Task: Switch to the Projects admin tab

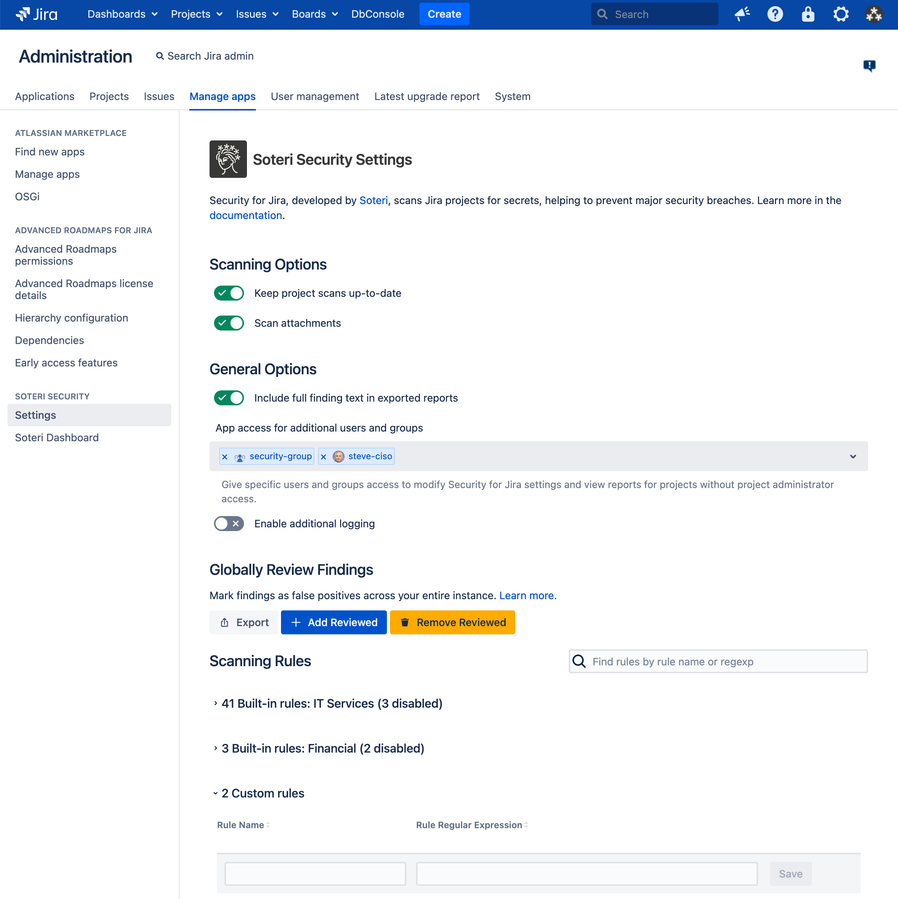Action: (x=109, y=96)
